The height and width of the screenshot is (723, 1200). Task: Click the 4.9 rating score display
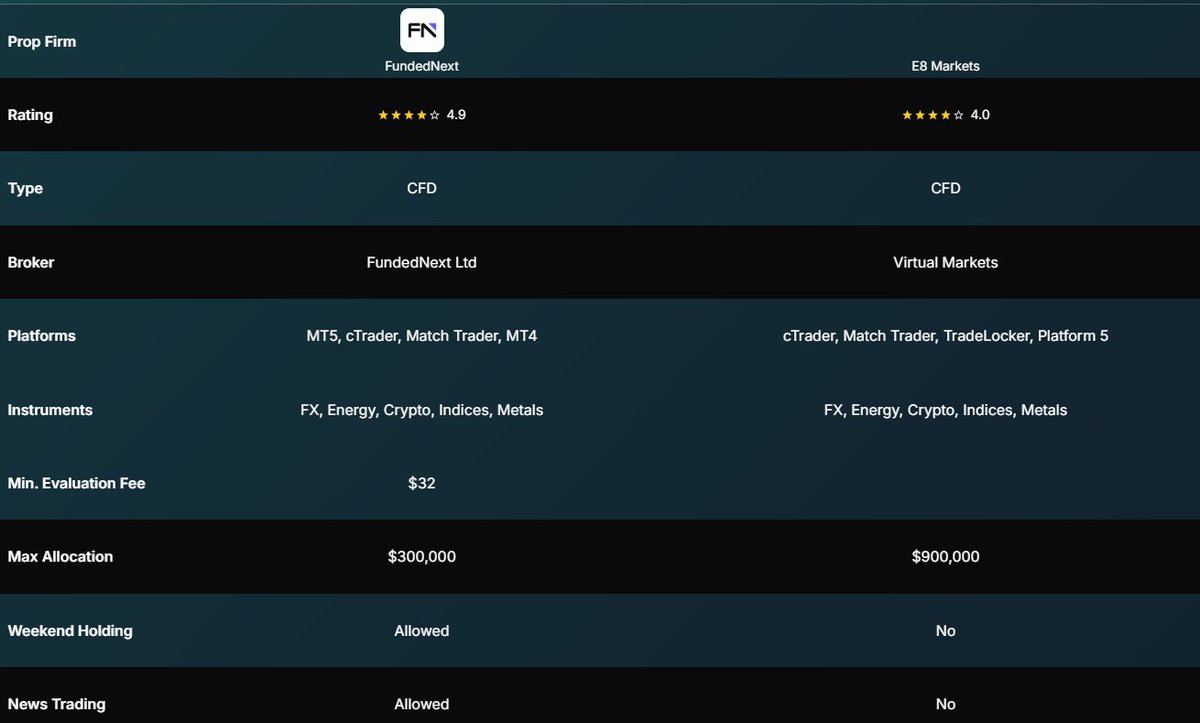(x=457, y=114)
